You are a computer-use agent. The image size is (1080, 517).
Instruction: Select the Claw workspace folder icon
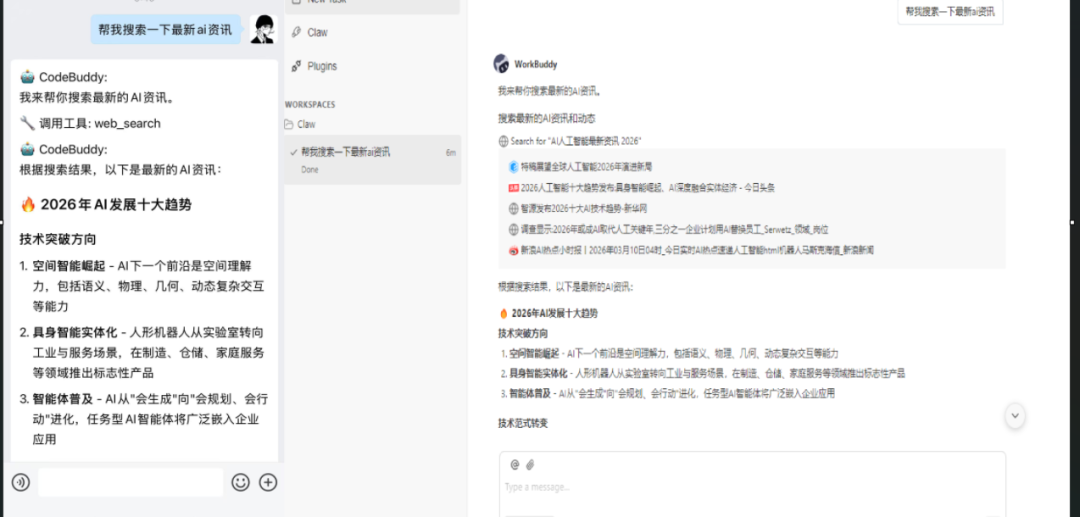tap(289, 125)
